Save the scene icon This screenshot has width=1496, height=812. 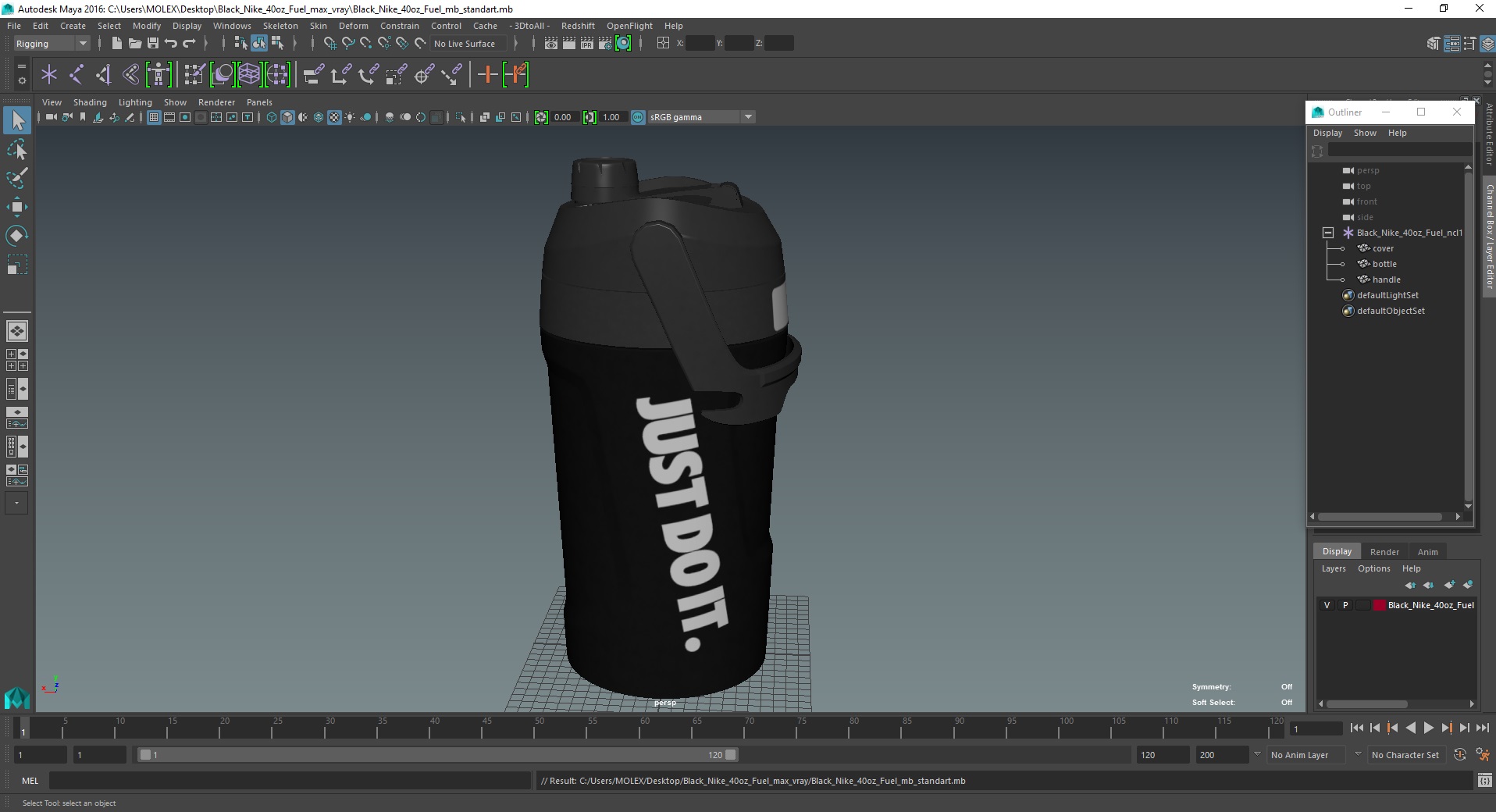tap(153, 44)
